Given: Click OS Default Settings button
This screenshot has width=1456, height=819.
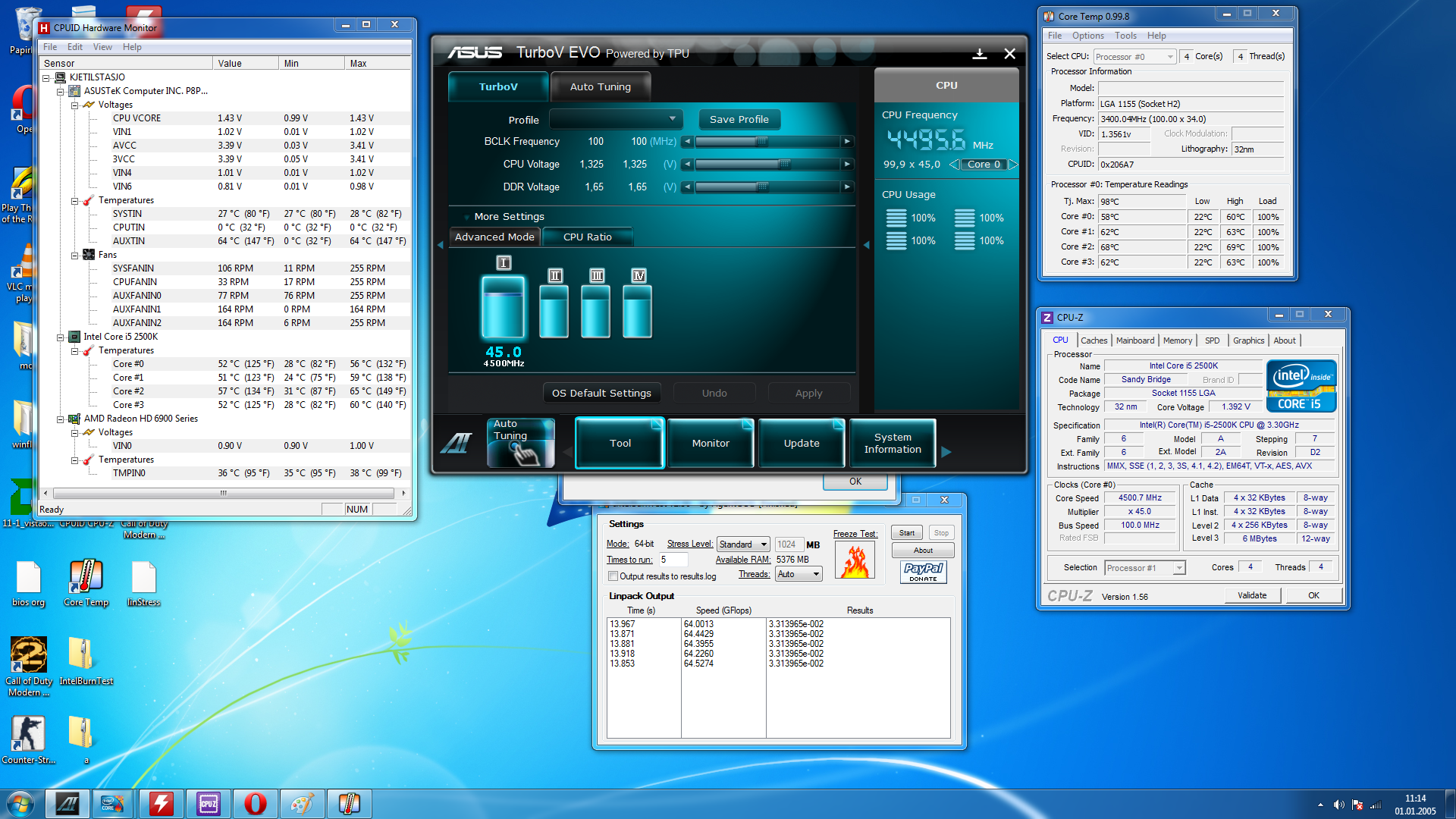Looking at the screenshot, I should 601,393.
